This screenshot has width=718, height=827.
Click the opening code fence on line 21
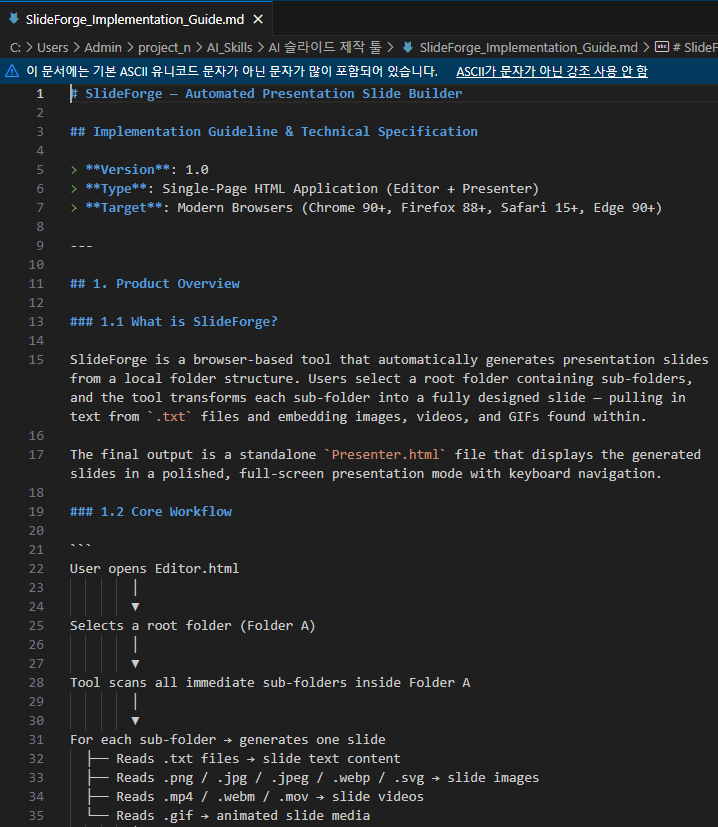pos(81,547)
